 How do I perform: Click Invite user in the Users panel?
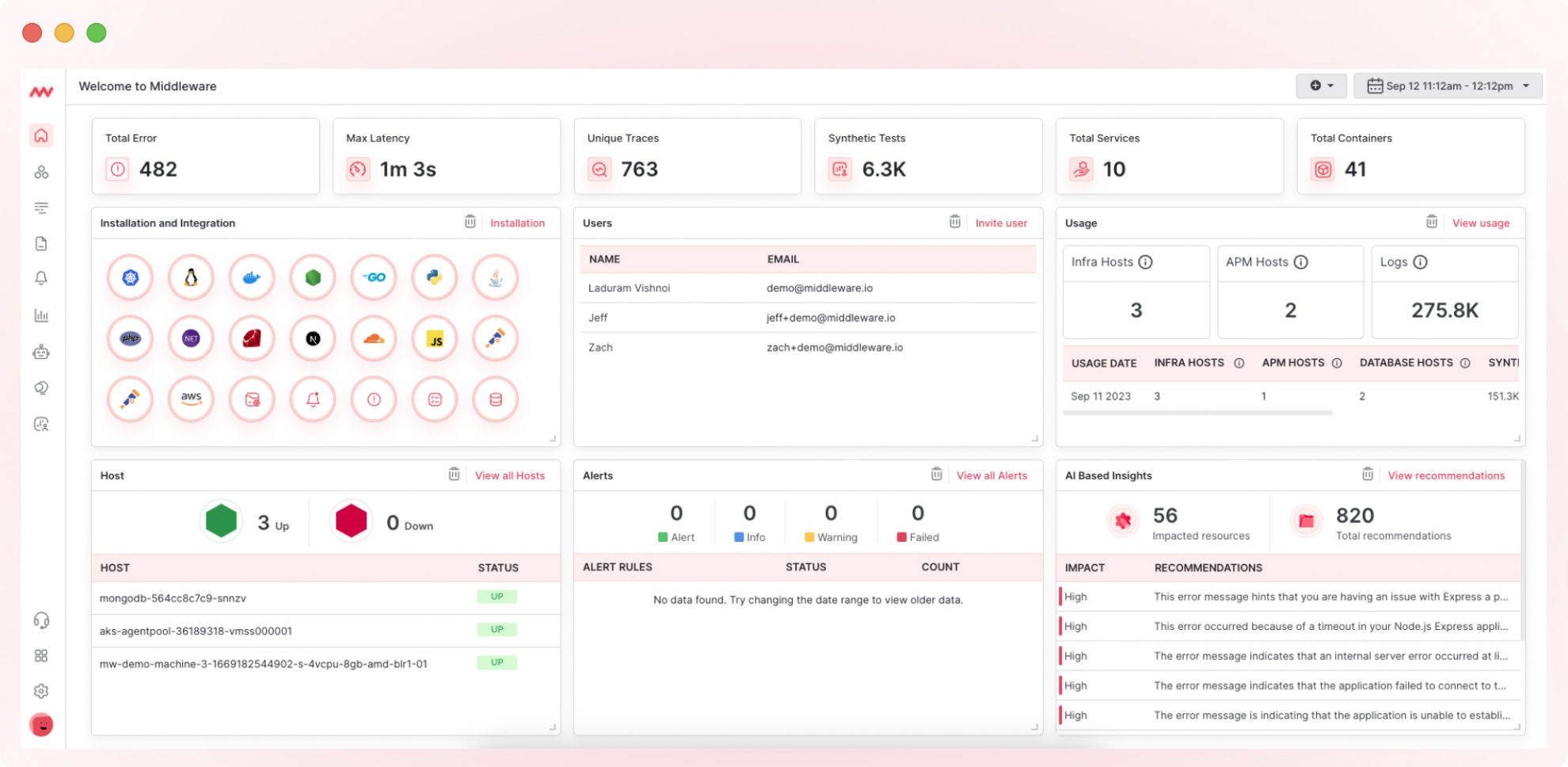(x=1001, y=223)
